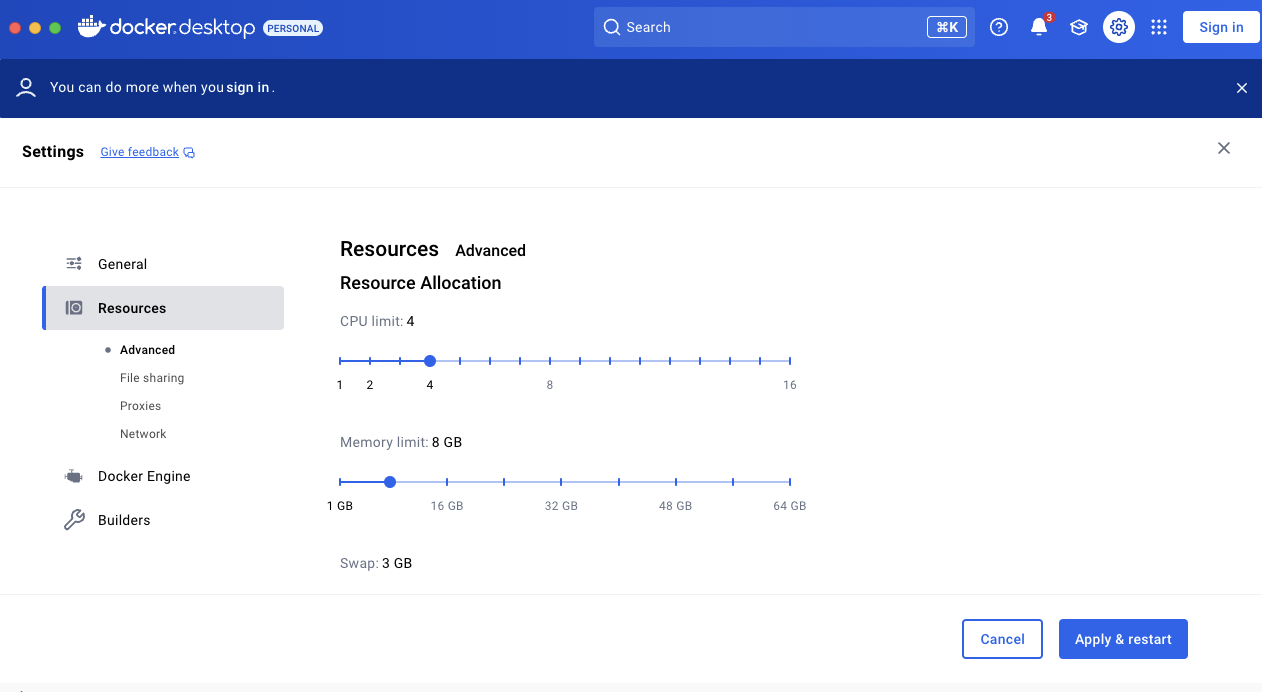Viewport: 1262px width, 692px height.
Task: Click the Docker whale logo
Action: pos(92,27)
